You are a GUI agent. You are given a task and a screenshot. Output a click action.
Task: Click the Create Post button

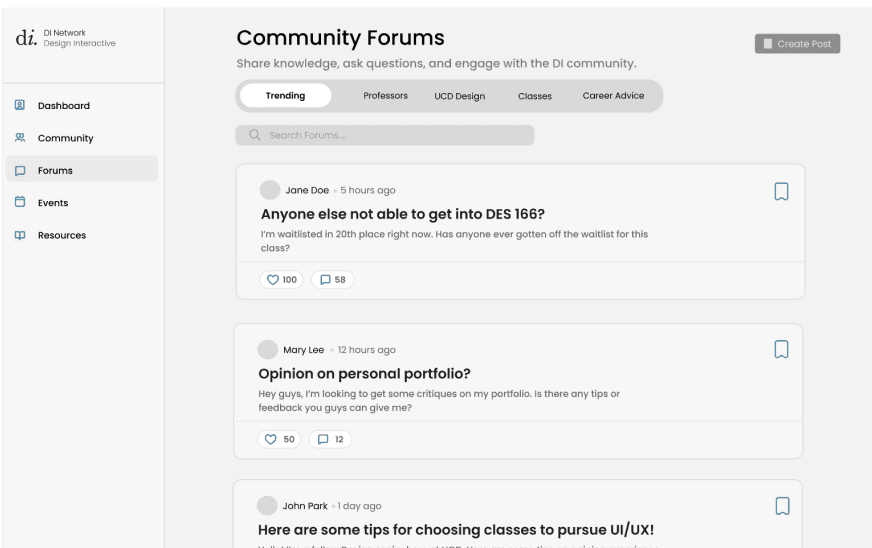[797, 44]
